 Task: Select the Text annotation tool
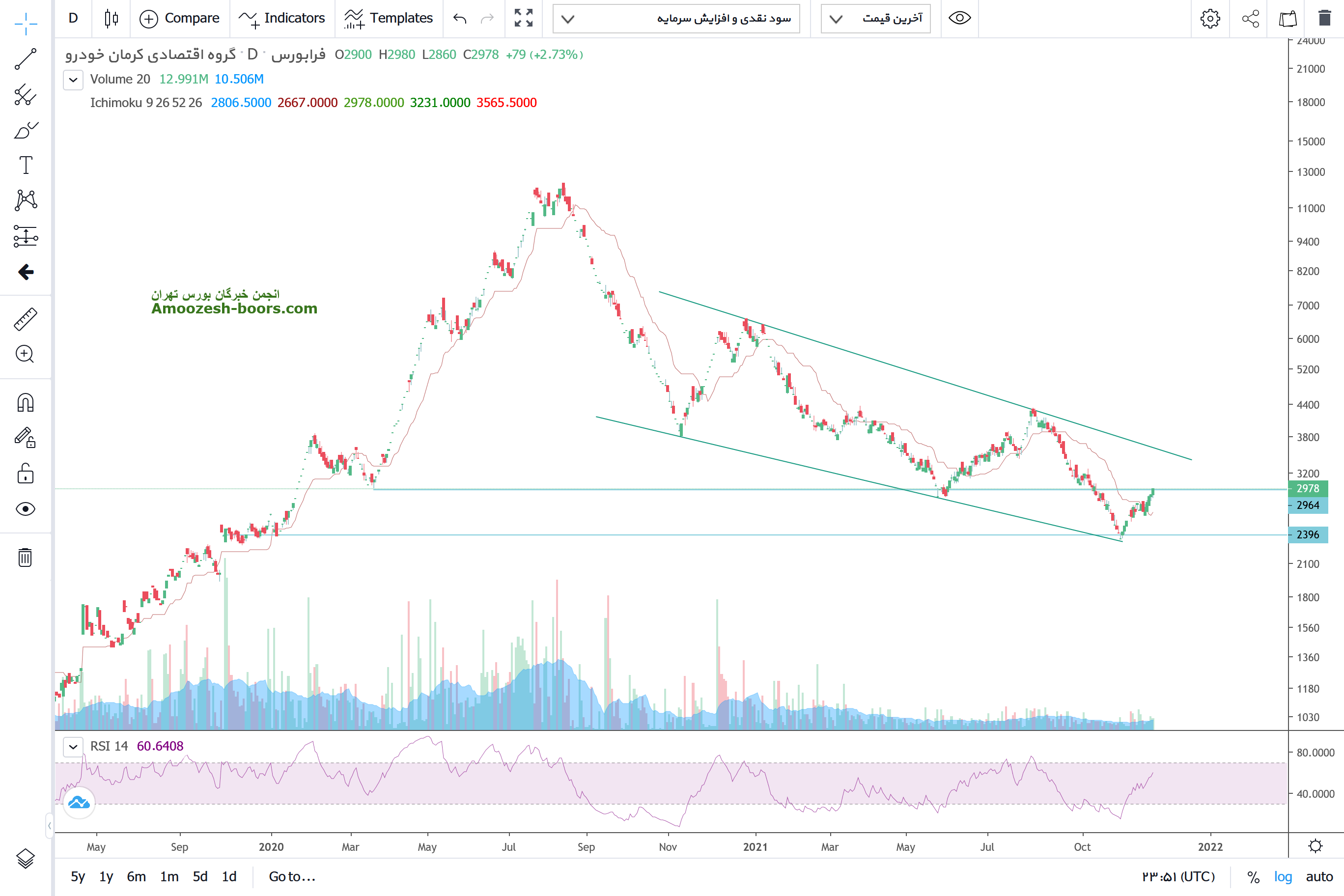click(x=25, y=165)
